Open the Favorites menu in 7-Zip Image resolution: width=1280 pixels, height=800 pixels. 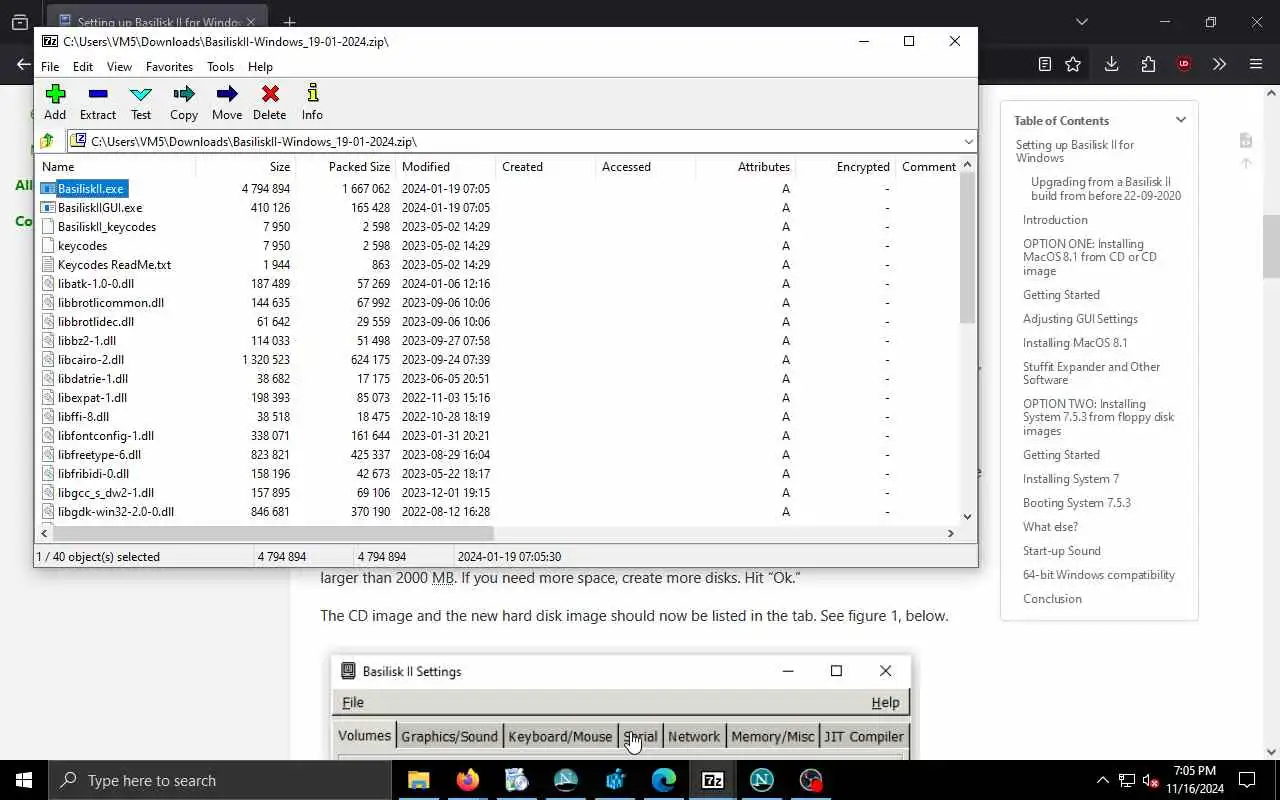(x=169, y=67)
